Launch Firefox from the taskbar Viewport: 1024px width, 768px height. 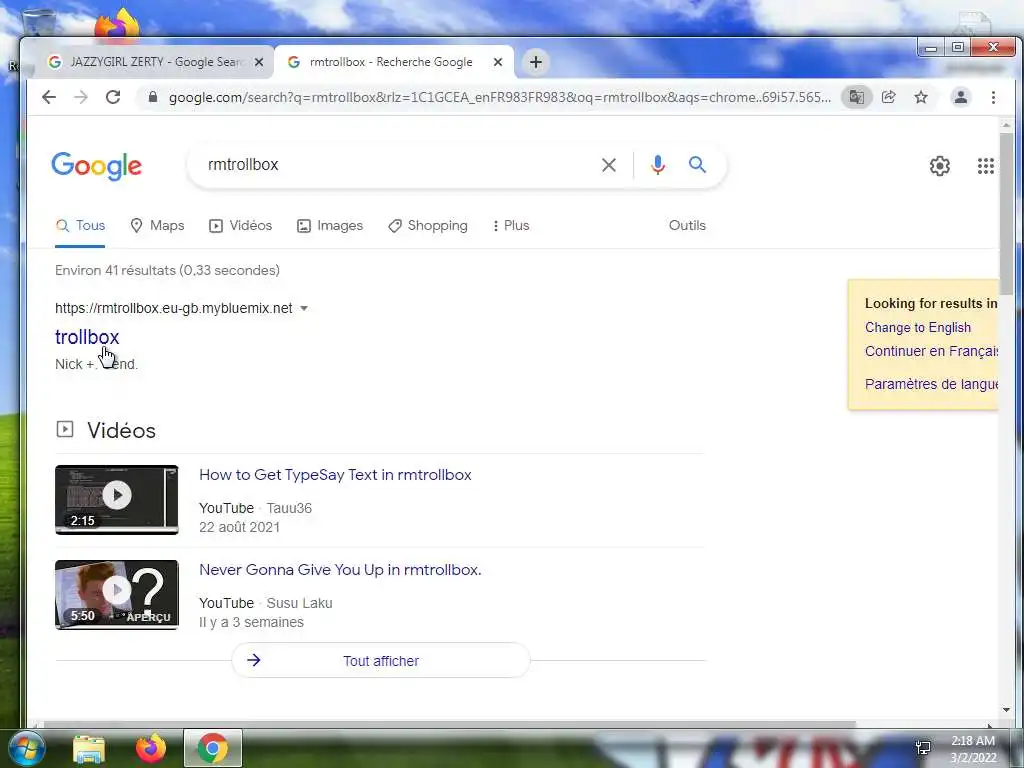pyautogui.click(x=151, y=748)
